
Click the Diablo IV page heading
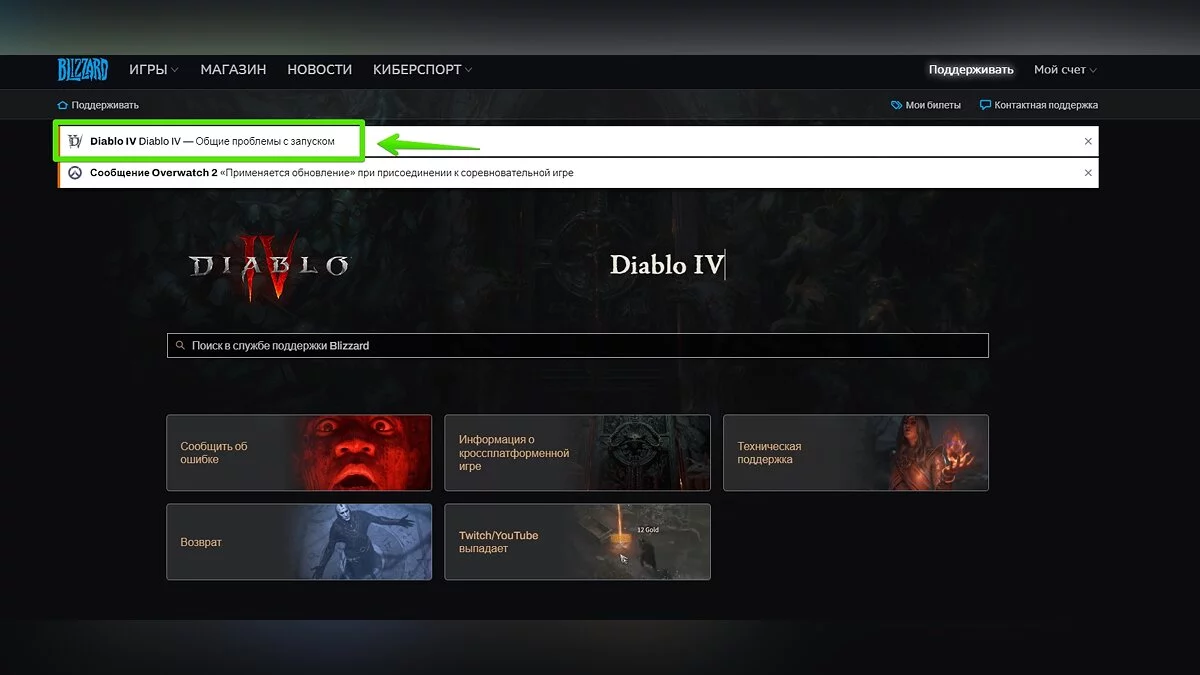[667, 265]
